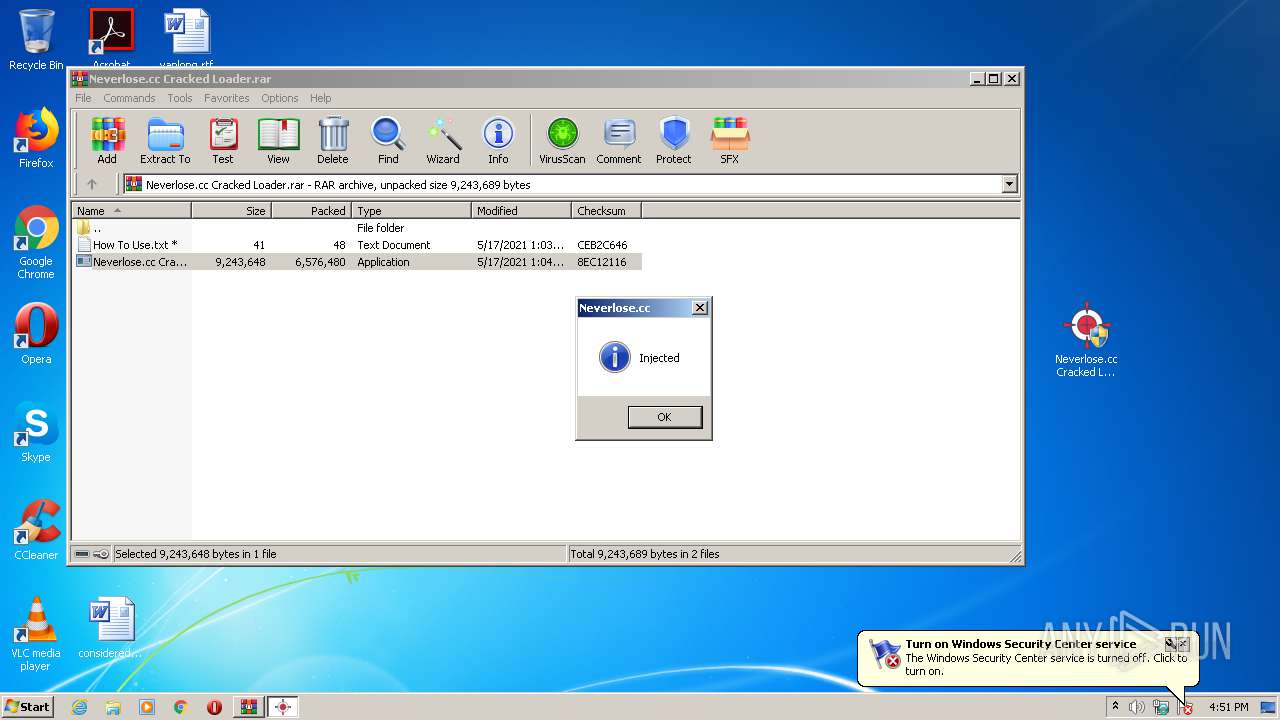Select the considered Word document icon
1280x720 pixels.
pos(110,628)
